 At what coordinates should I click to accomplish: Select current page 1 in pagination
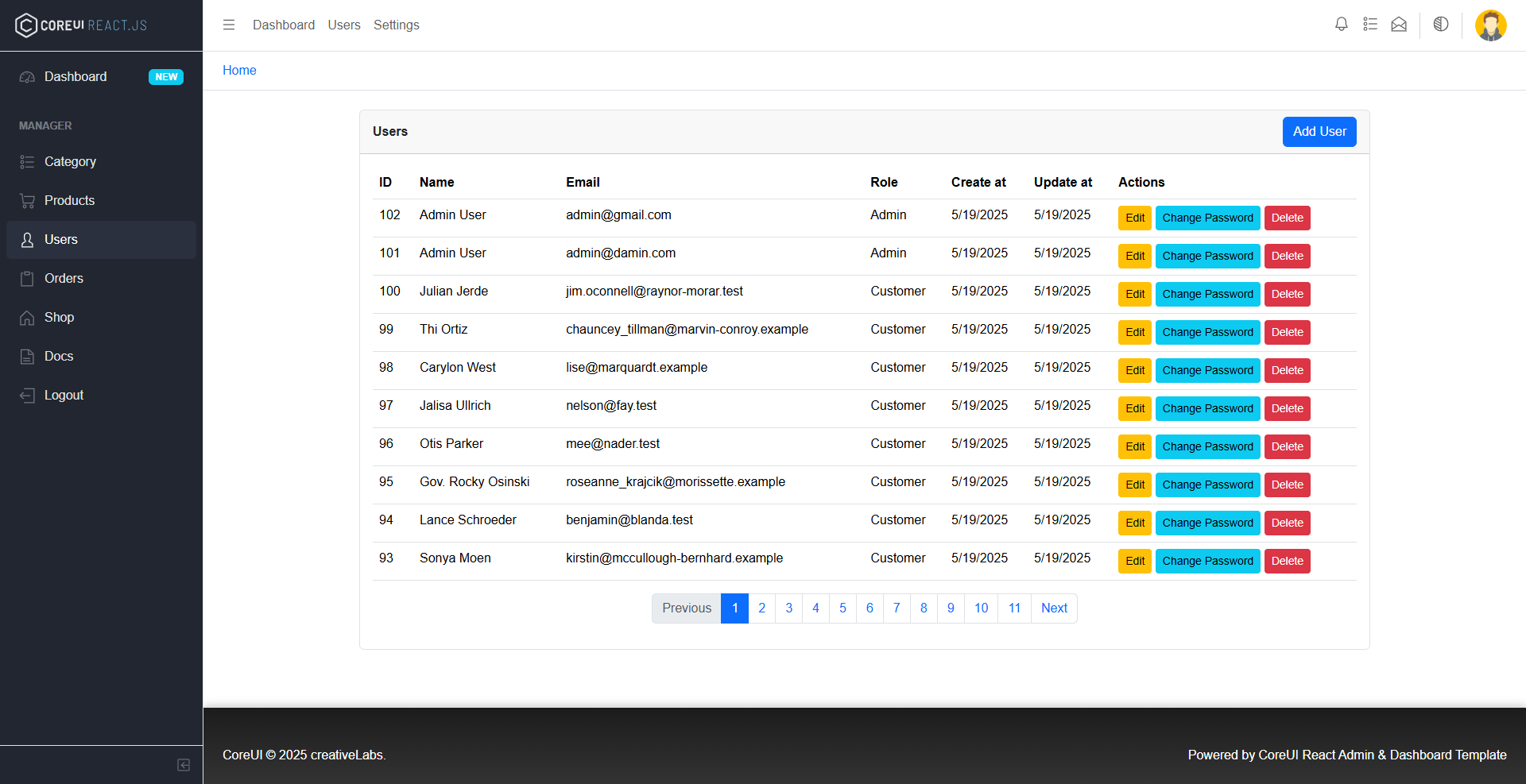pyautogui.click(x=734, y=608)
